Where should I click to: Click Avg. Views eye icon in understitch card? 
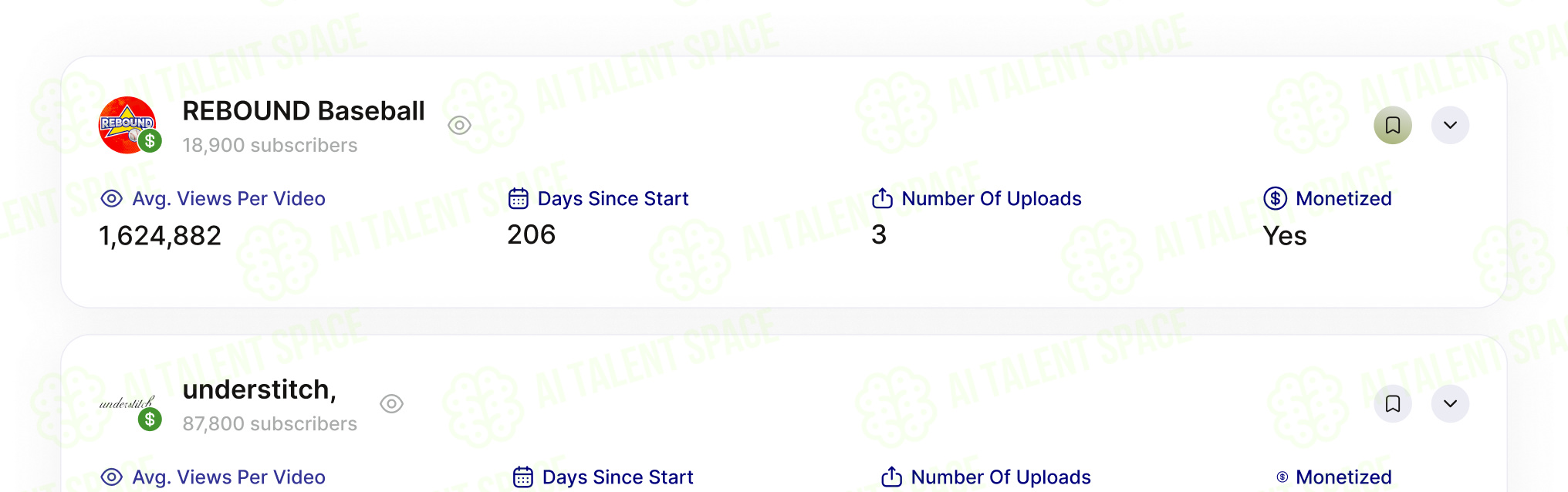112,477
